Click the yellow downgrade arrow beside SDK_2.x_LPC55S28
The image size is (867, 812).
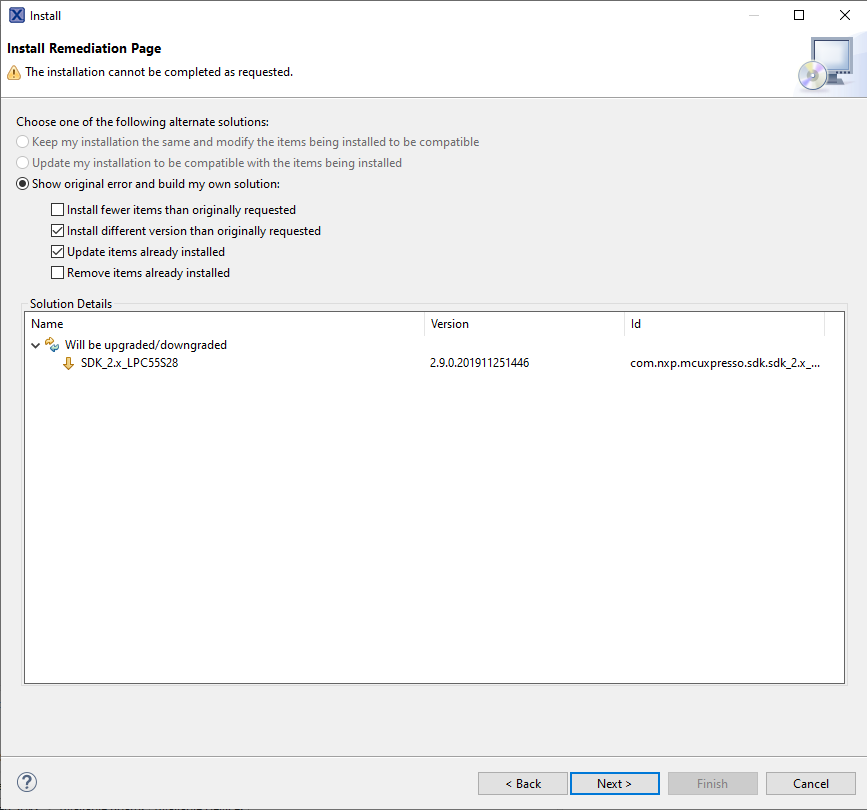pyautogui.click(x=68, y=363)
